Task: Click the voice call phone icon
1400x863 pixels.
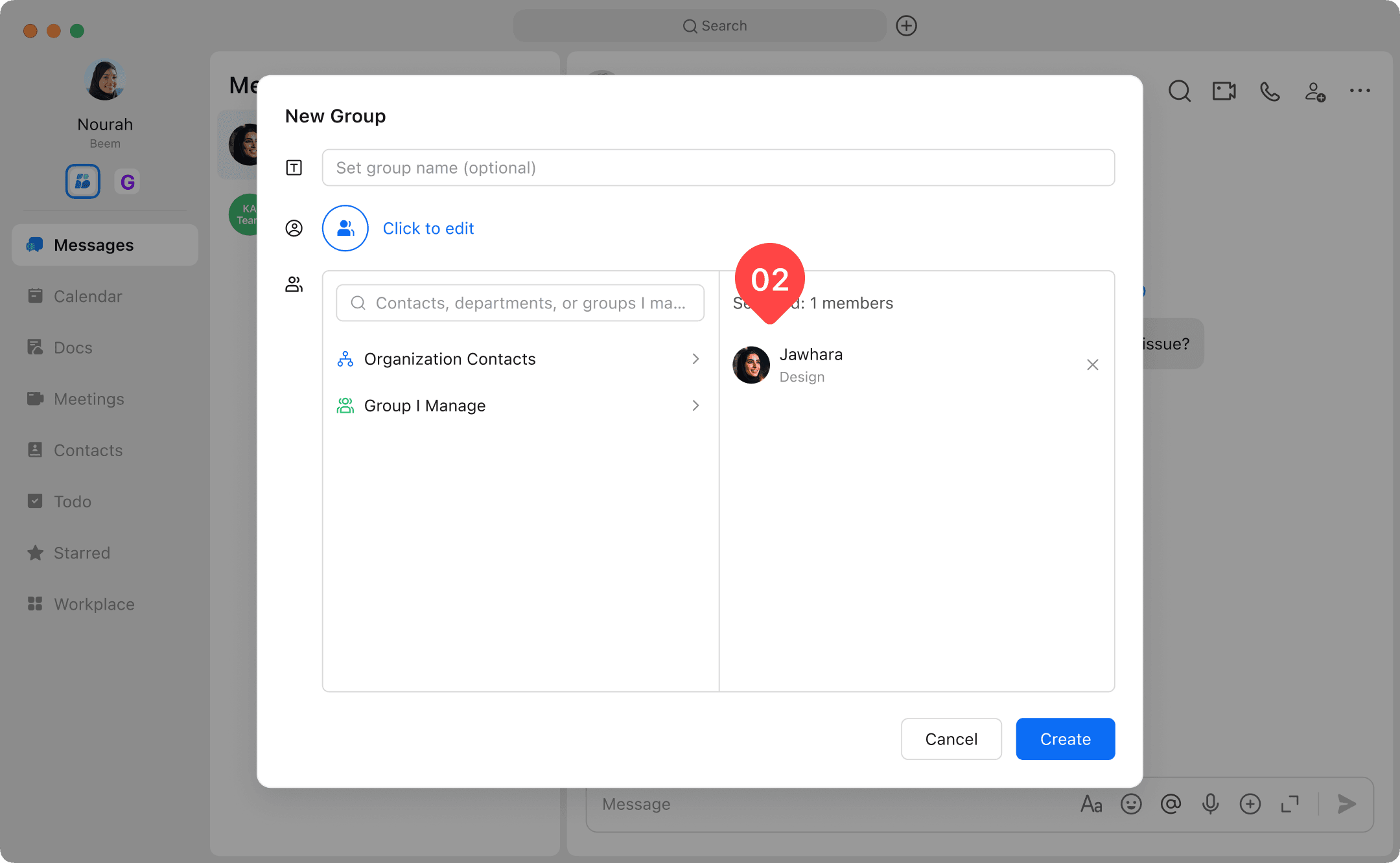Action: [1269, 91]
